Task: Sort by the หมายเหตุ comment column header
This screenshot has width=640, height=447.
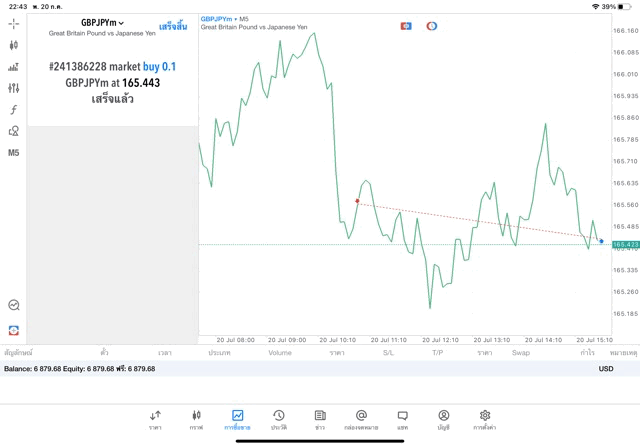Action: tap(623, 352)
